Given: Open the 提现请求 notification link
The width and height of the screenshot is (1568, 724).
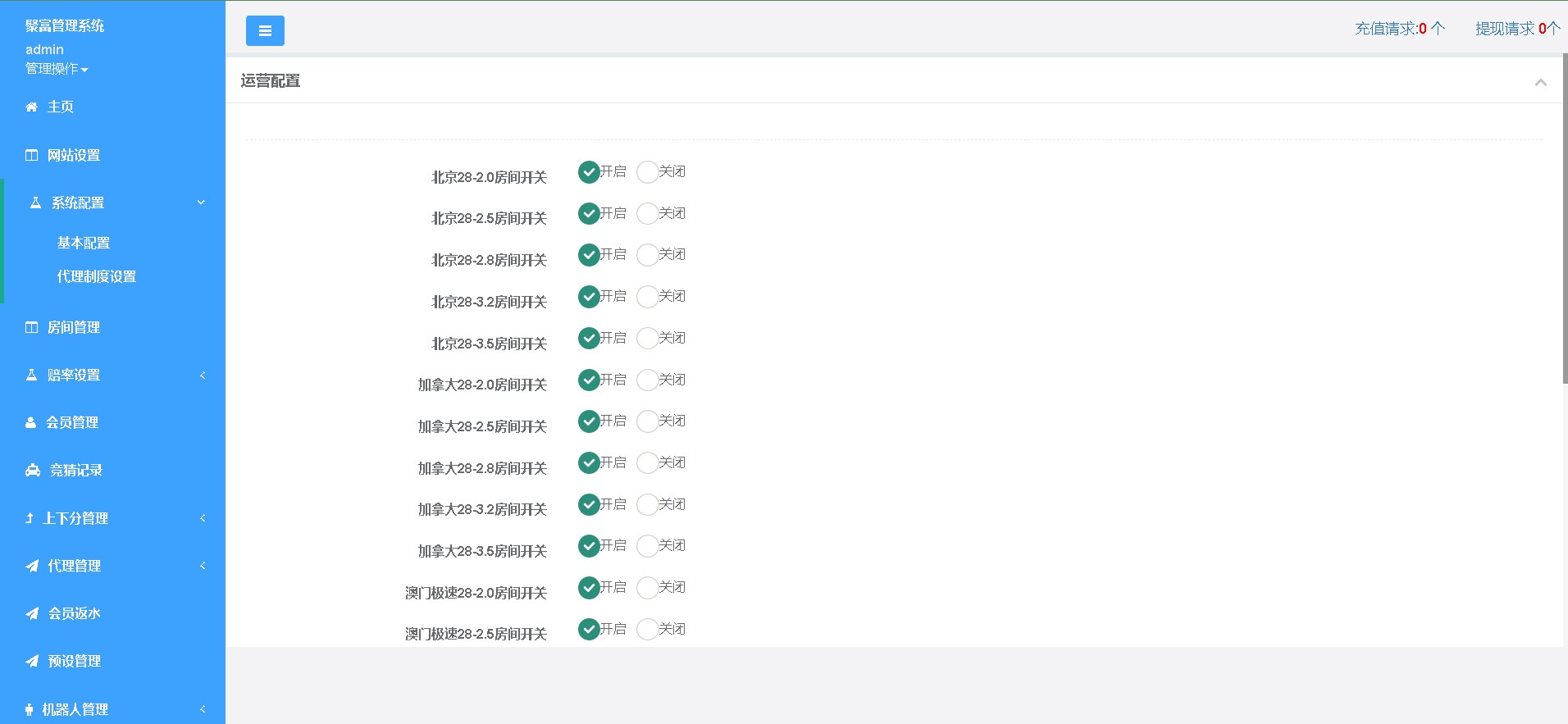Looking at the screenshot, I should pos(1516,29).
